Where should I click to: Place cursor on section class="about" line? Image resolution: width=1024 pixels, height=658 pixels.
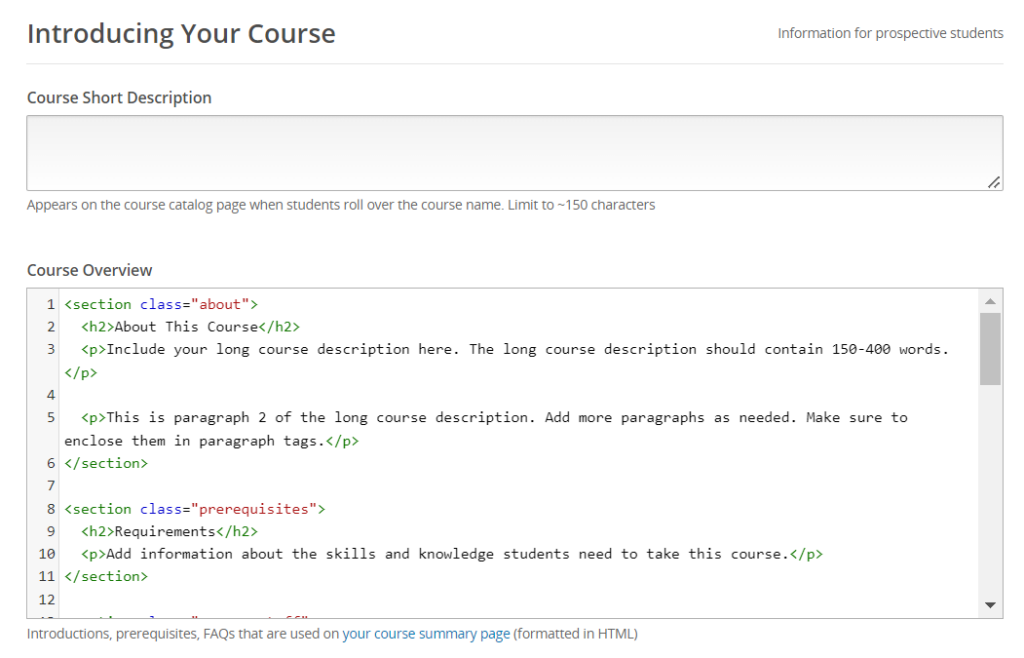pos(160,304)
